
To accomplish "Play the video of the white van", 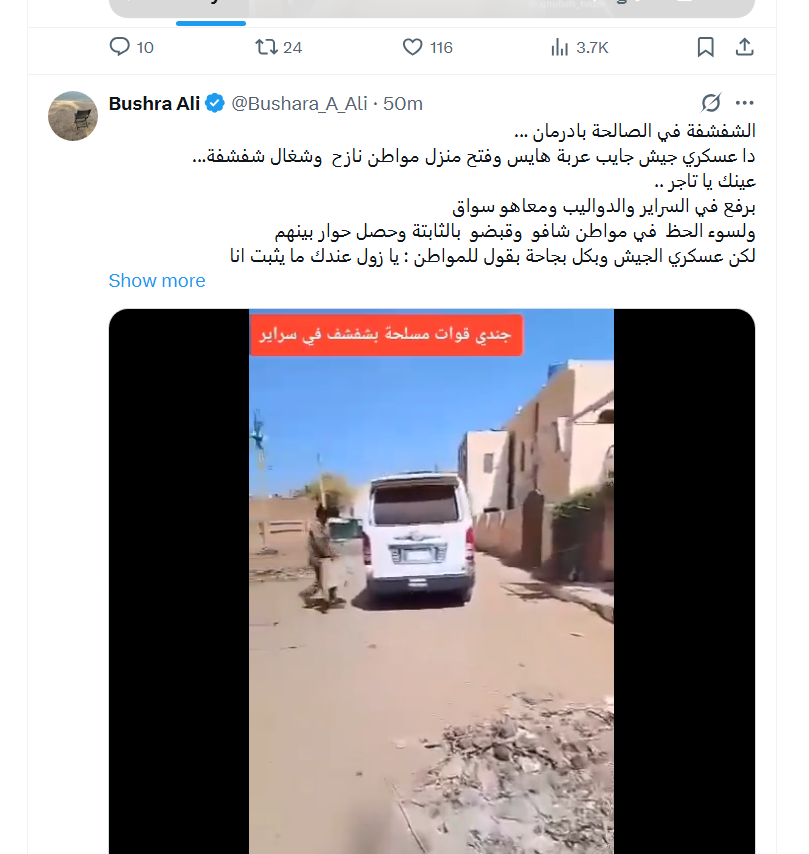I will (431, 581).
